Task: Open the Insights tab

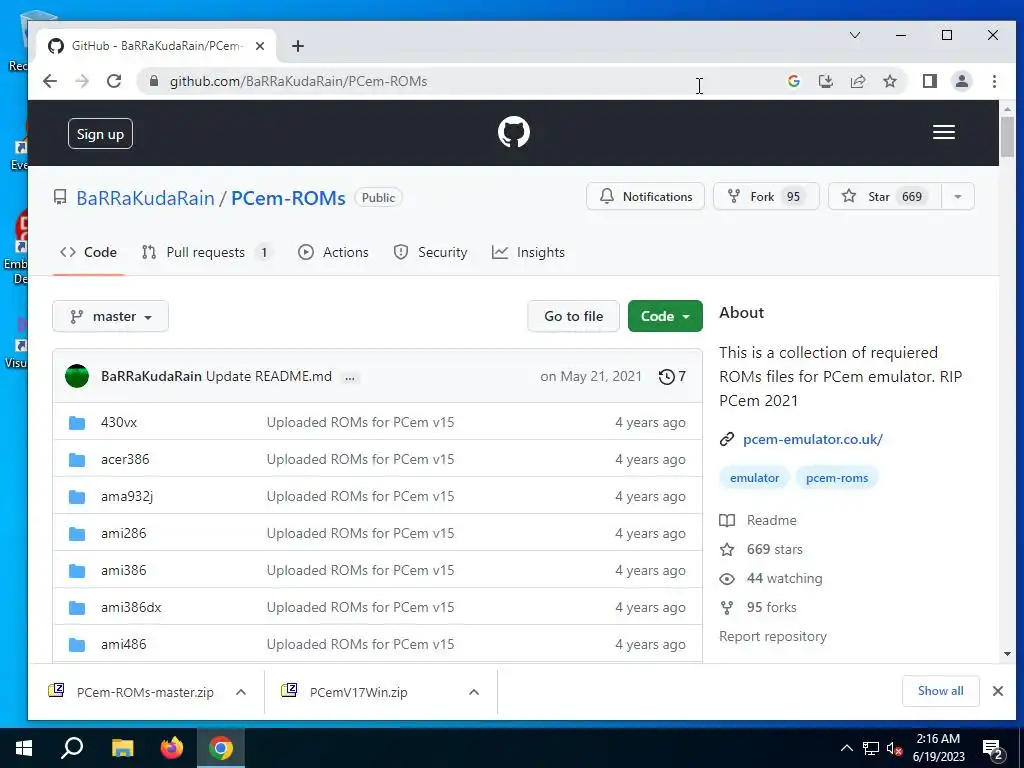Action: [528, 252]
